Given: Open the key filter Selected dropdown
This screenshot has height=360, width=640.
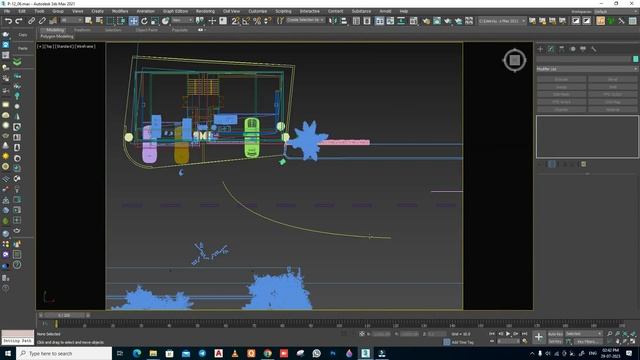Looking at the screenshot, I should 584,334.
